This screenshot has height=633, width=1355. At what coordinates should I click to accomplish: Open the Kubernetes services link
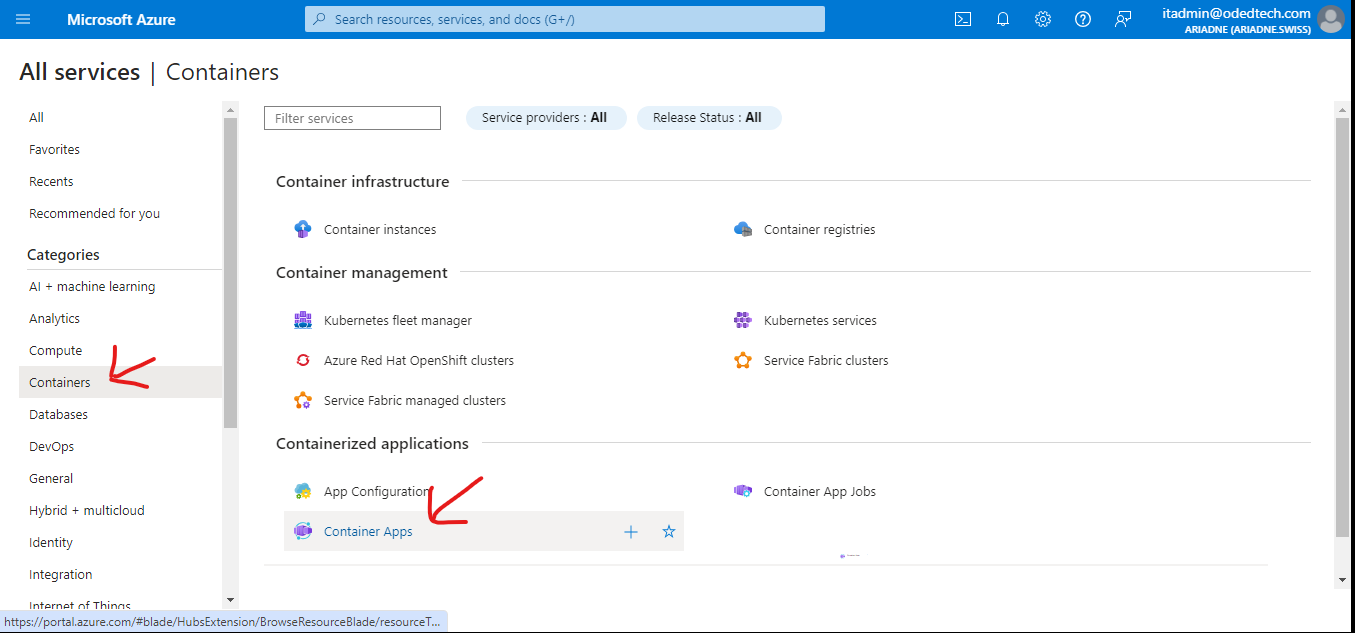(820, 320)
